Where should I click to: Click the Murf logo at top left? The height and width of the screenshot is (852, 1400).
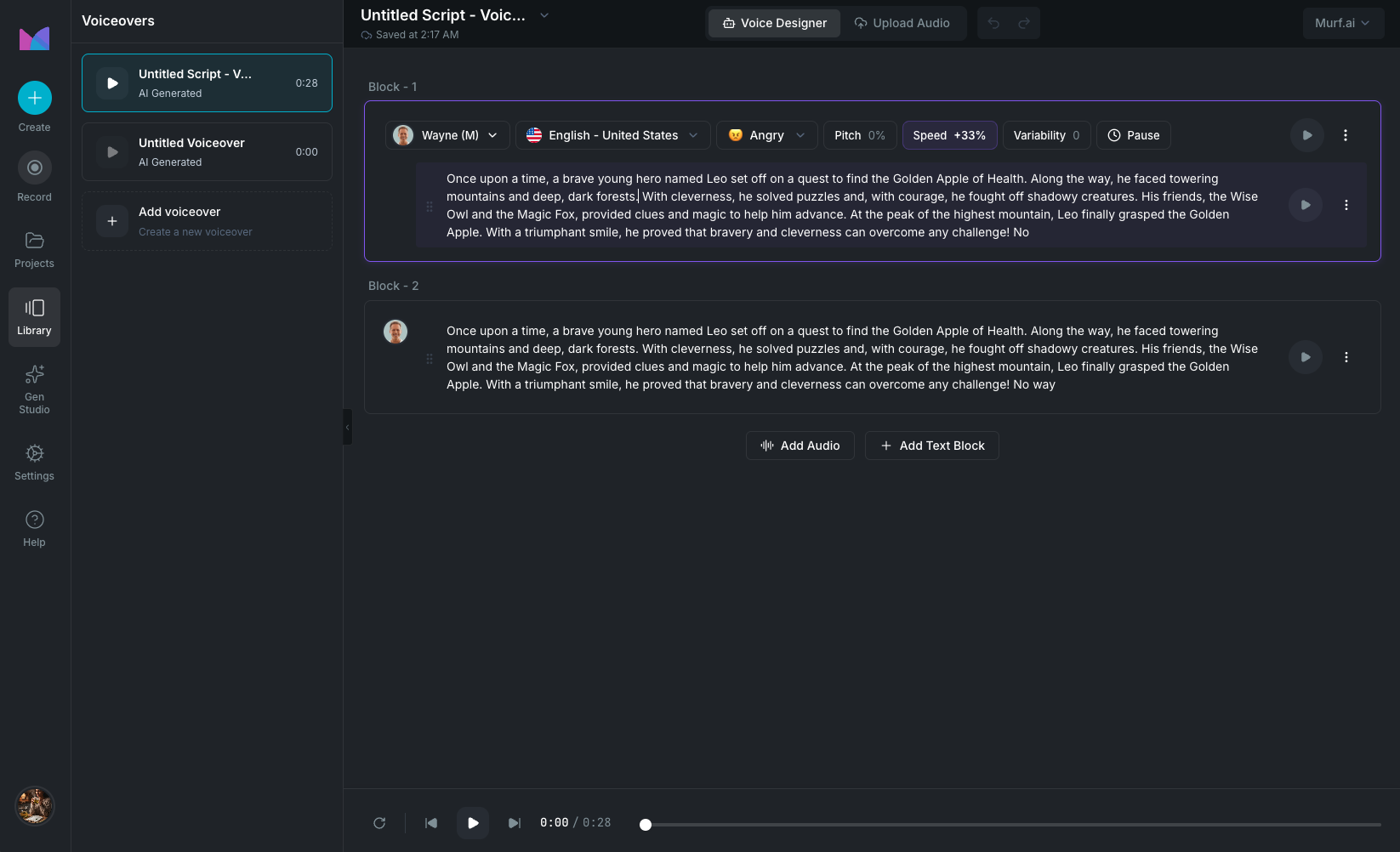(x=34, y=37)
